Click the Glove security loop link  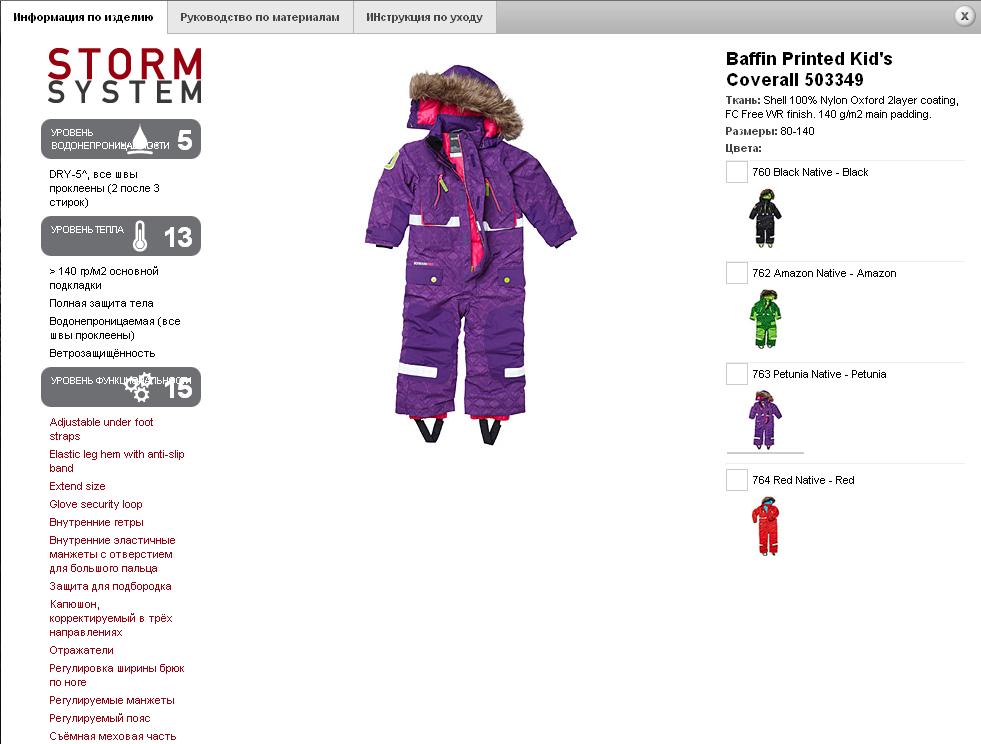pos(96,504)
